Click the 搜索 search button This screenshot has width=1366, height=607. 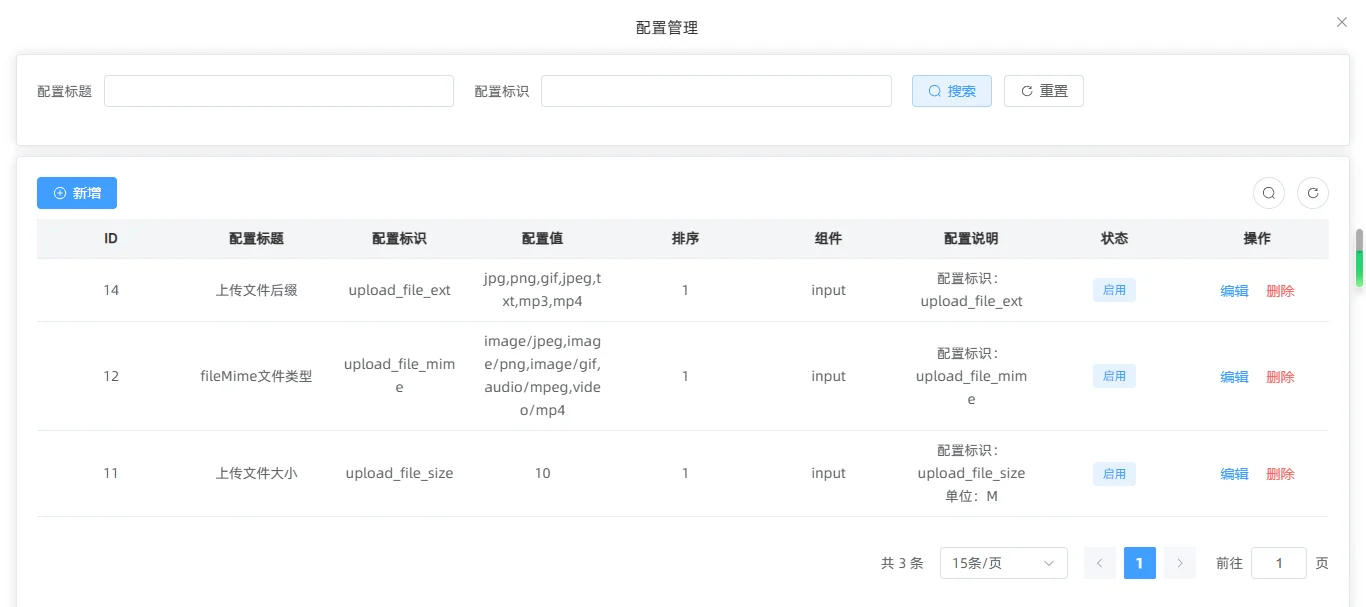coord(951,90)
